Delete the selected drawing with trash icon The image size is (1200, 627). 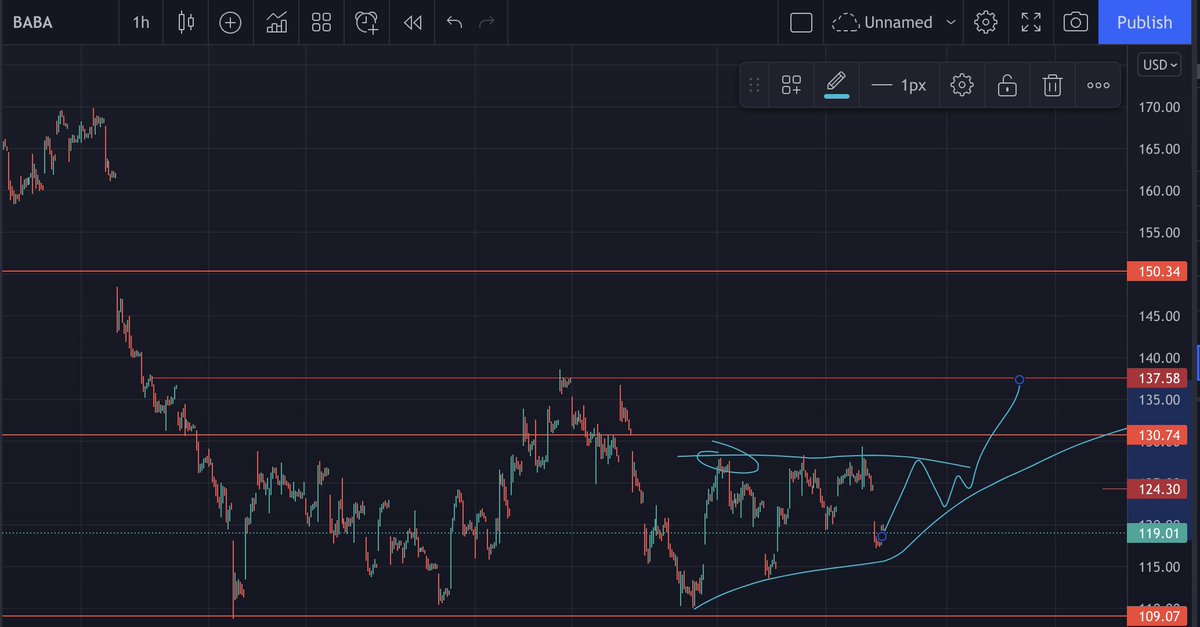[1052, 85]
